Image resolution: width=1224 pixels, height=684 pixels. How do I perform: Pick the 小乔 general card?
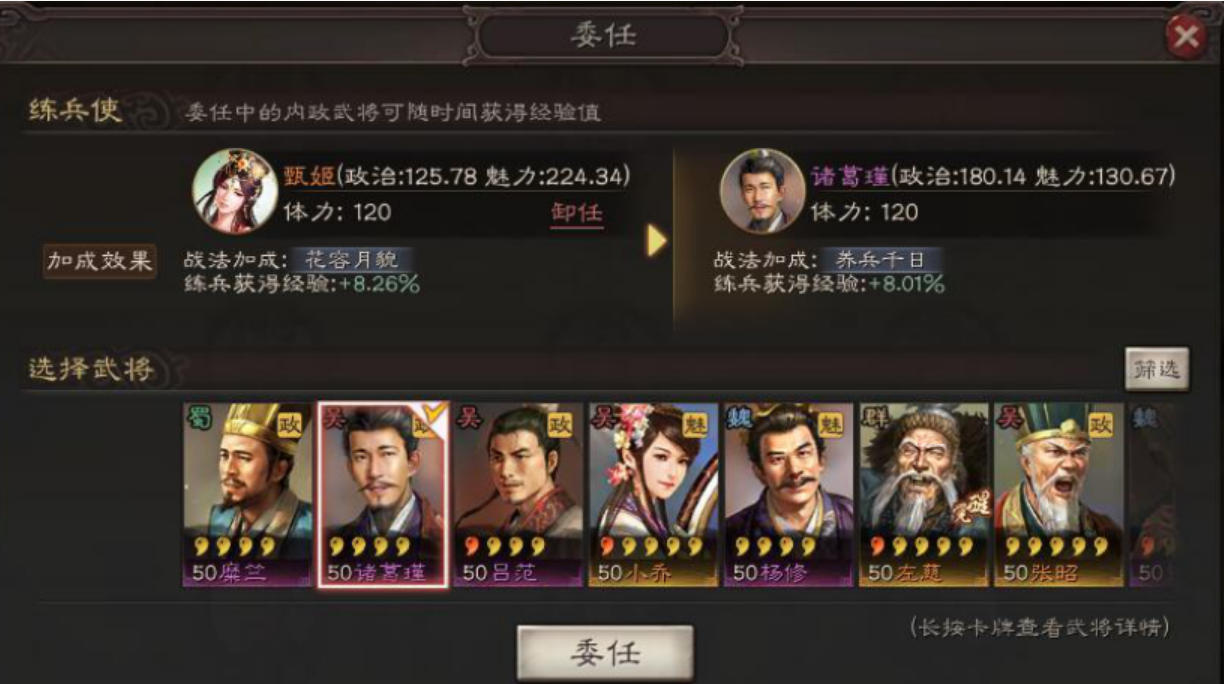point(653,494)
